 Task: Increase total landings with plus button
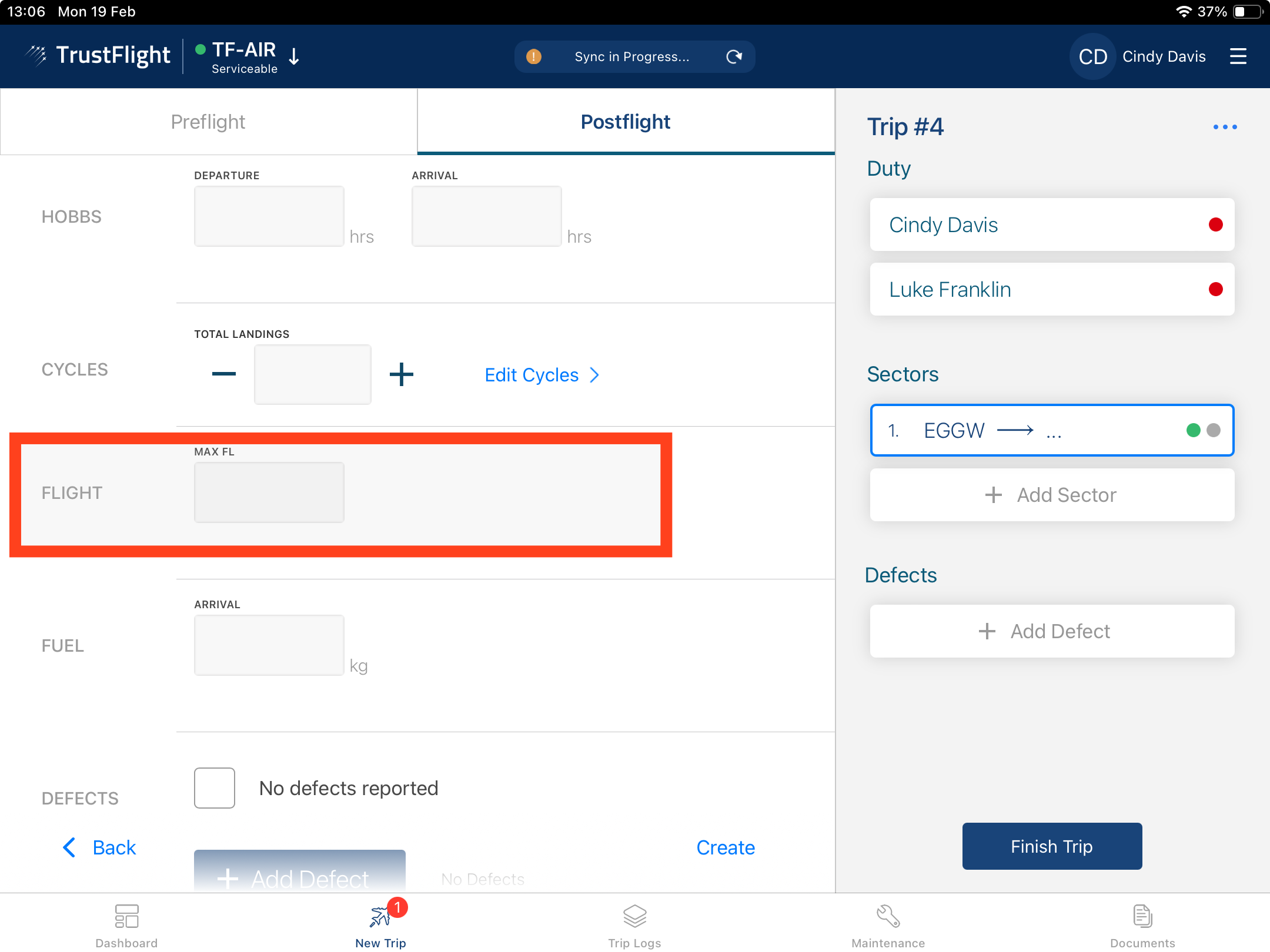(402, 374)
